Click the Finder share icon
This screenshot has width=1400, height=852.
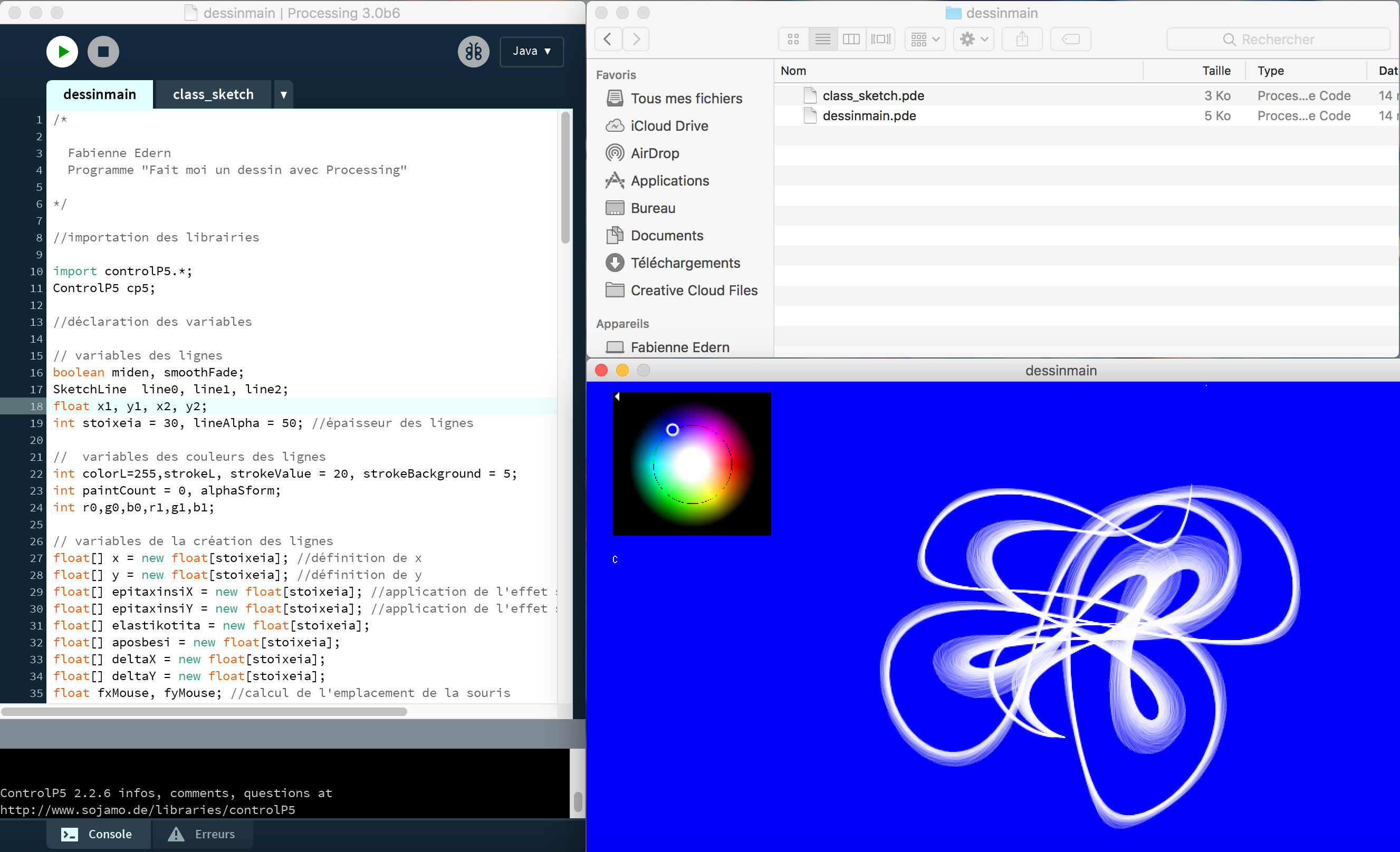click(1022, 39)
